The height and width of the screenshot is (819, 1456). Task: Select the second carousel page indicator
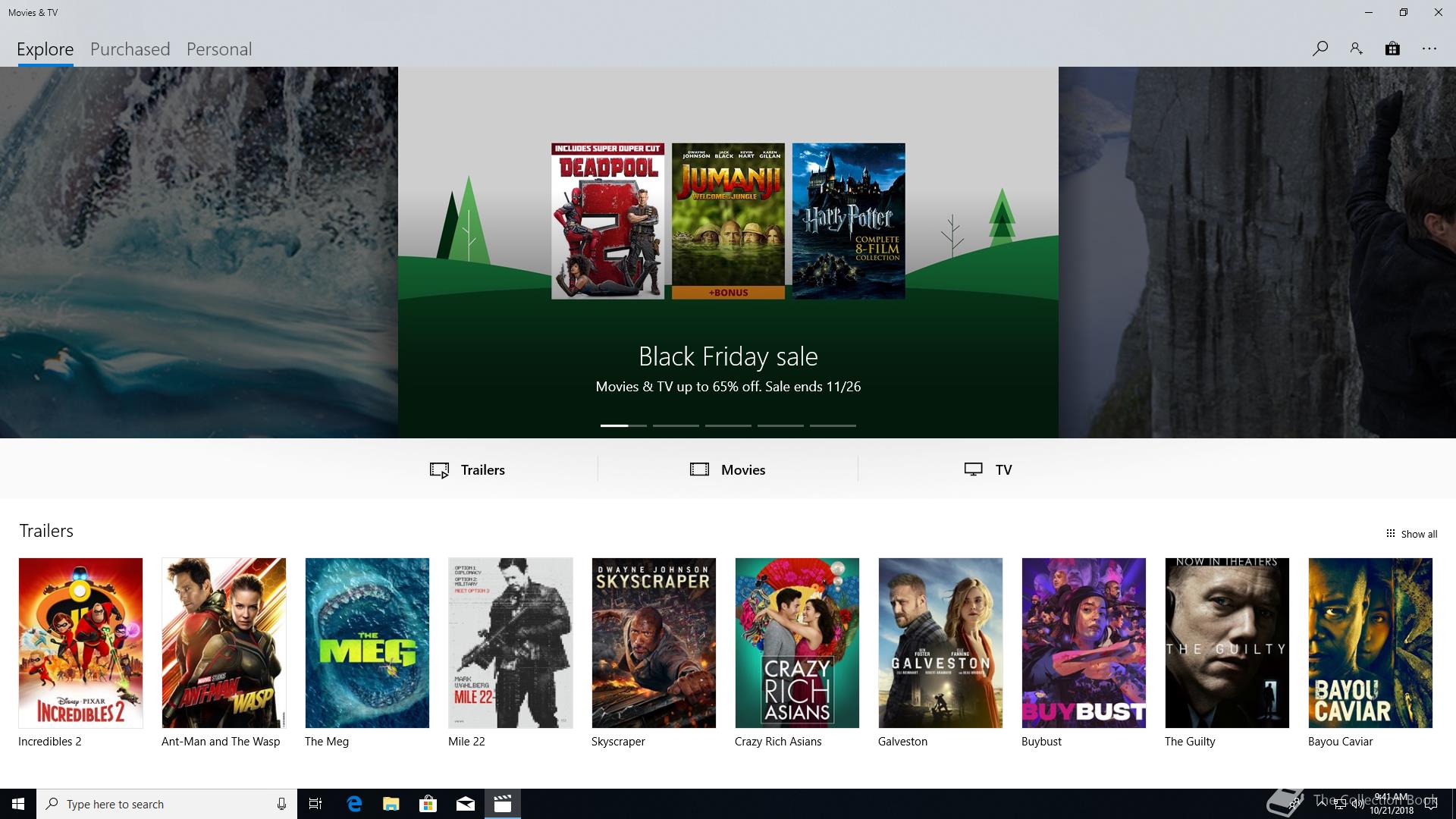[x=676, y=425]
